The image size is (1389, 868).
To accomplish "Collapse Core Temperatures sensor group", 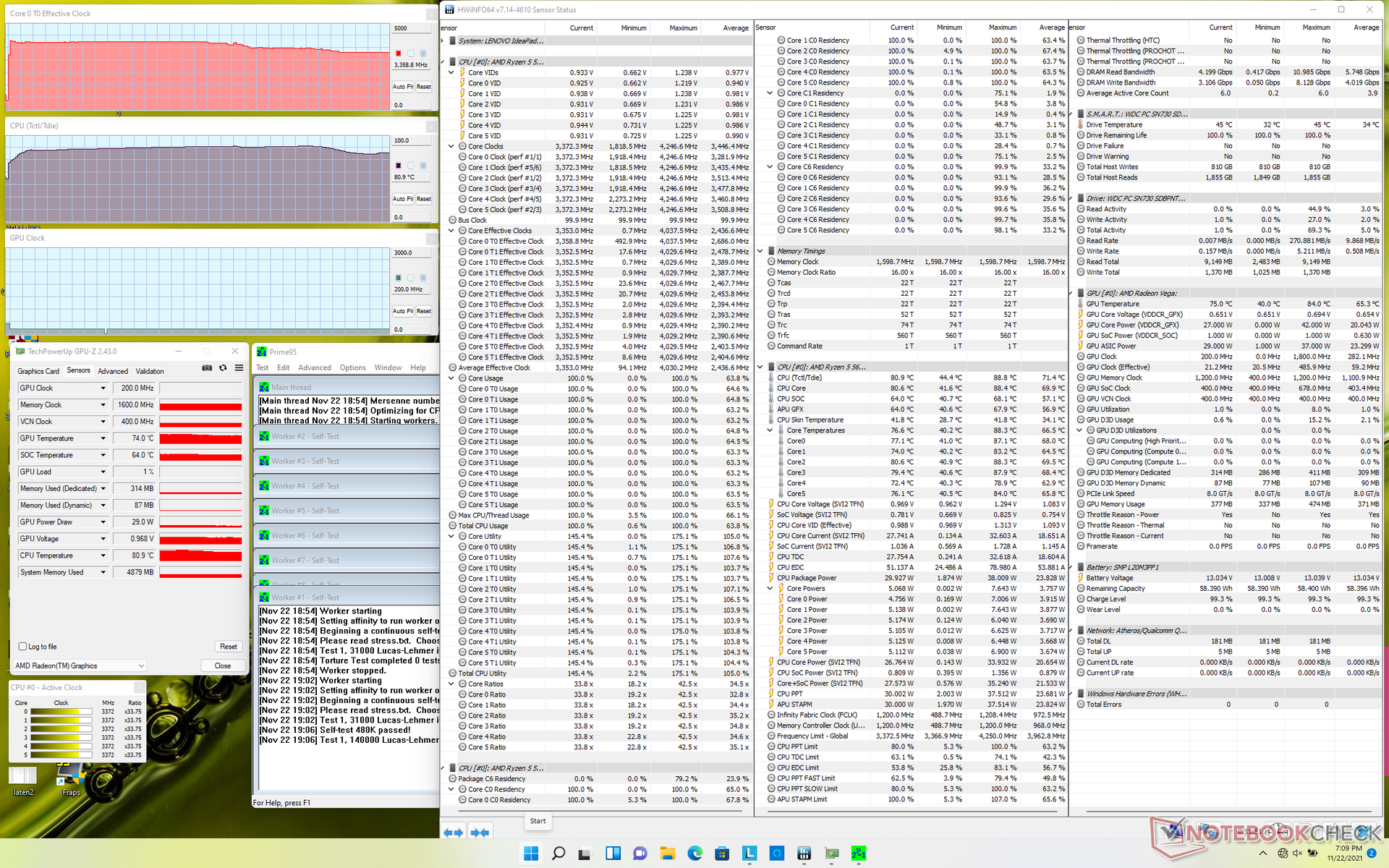I will click(770, 430).
